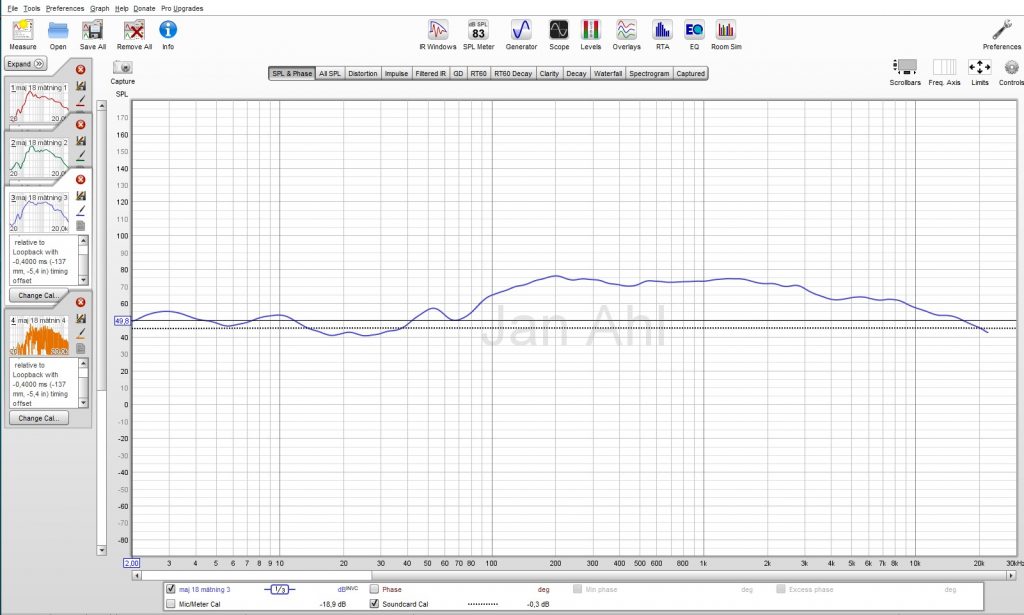Click right arrow of graph horizontal scrollbar
This screenshot has height=615, width=1024.
point(1012,575)
